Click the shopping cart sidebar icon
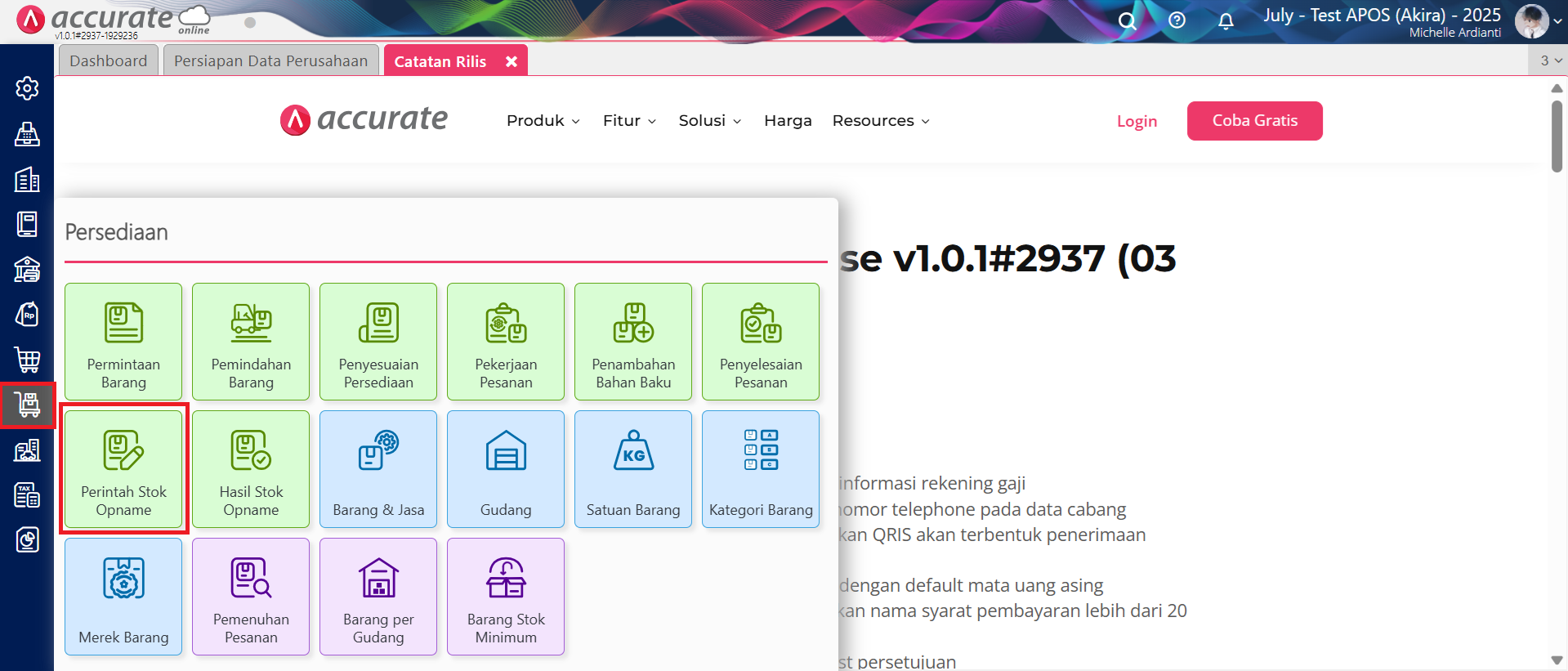The height and width of the screenshot is (671, 1568). coord(27,360)
